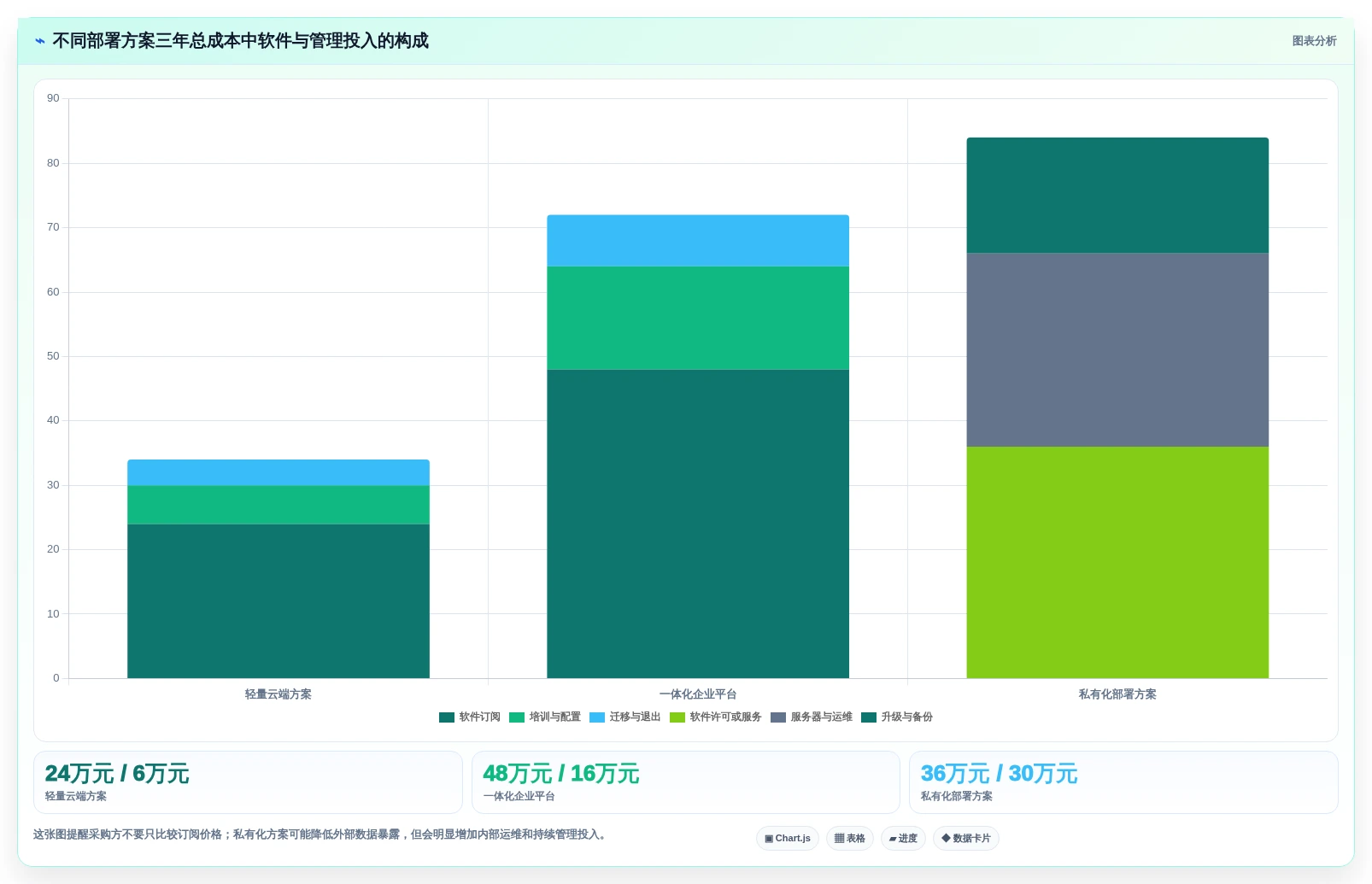Select the gray 服务器与运维 segment of 私有化部署方案
1372x884 pixels.
click(1117, 350)
